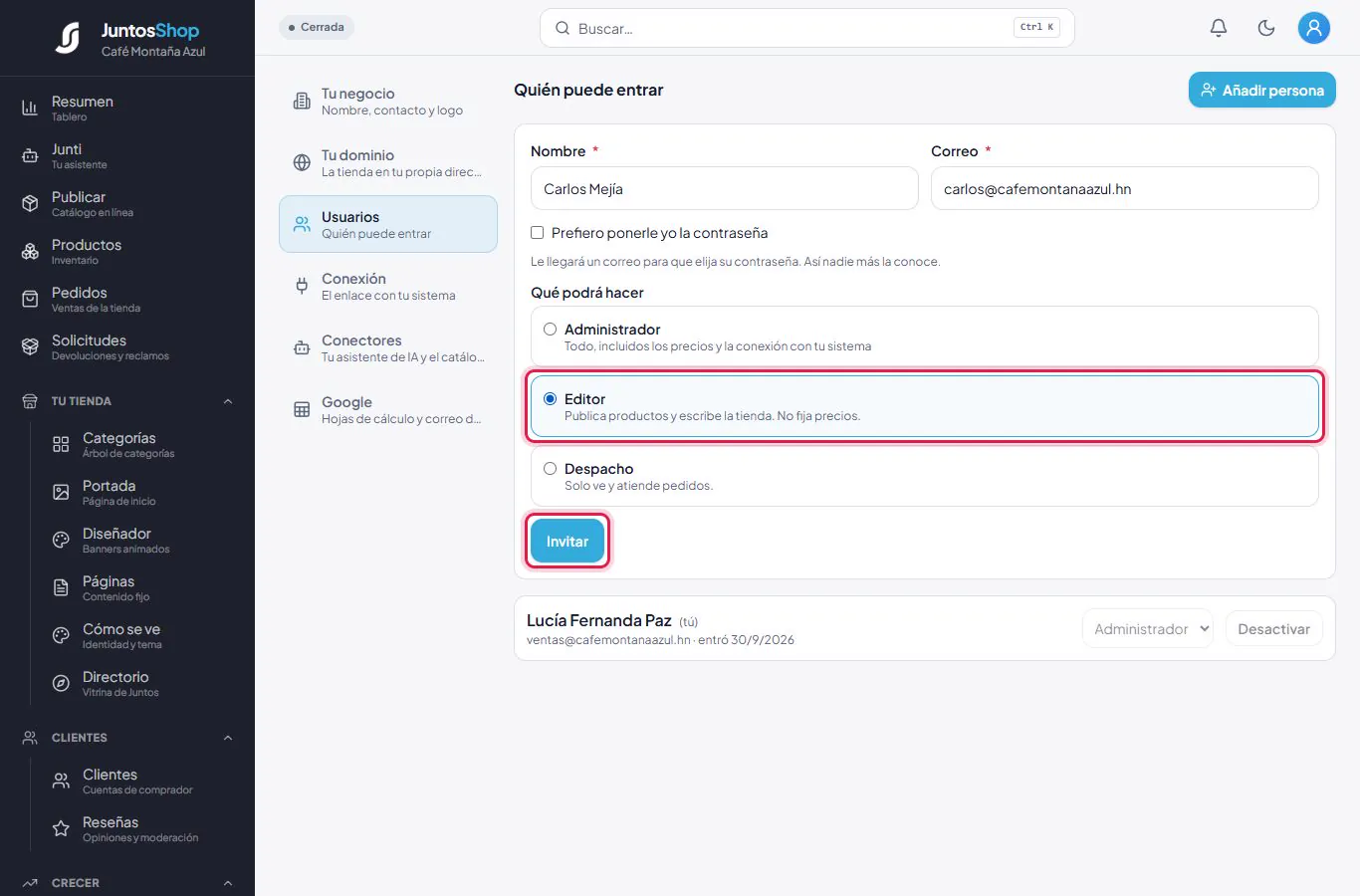Collapse the TU TIENDA section
The image size is (1360, 896).
(x=228, y=401)
